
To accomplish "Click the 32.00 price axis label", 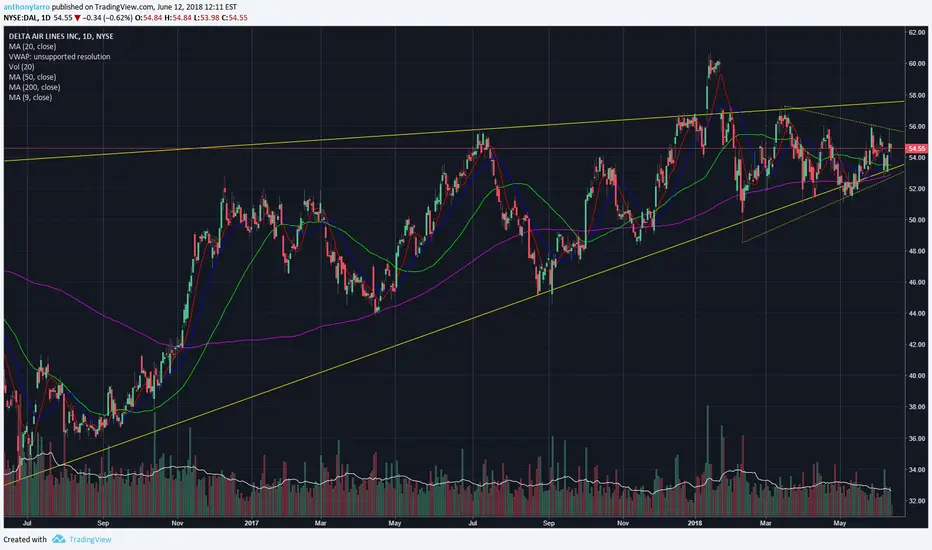I will click(x=917, y=501).
